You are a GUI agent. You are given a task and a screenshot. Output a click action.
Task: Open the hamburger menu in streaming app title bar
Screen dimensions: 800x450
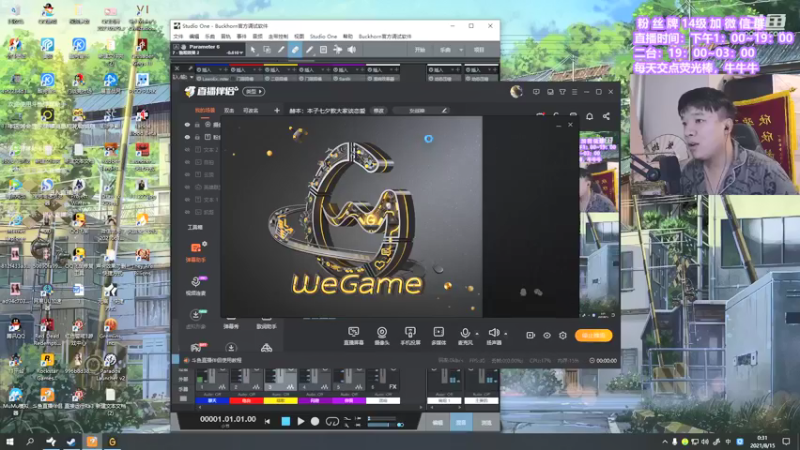574,92
